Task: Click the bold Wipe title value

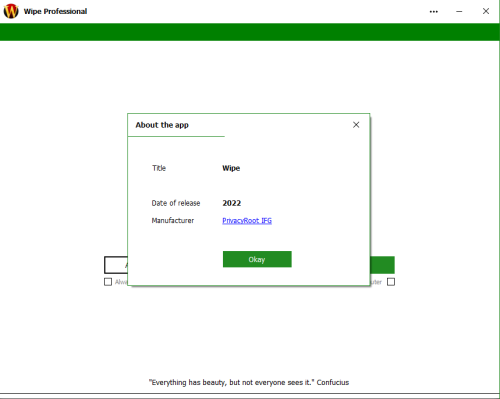Action: (231, 168)
